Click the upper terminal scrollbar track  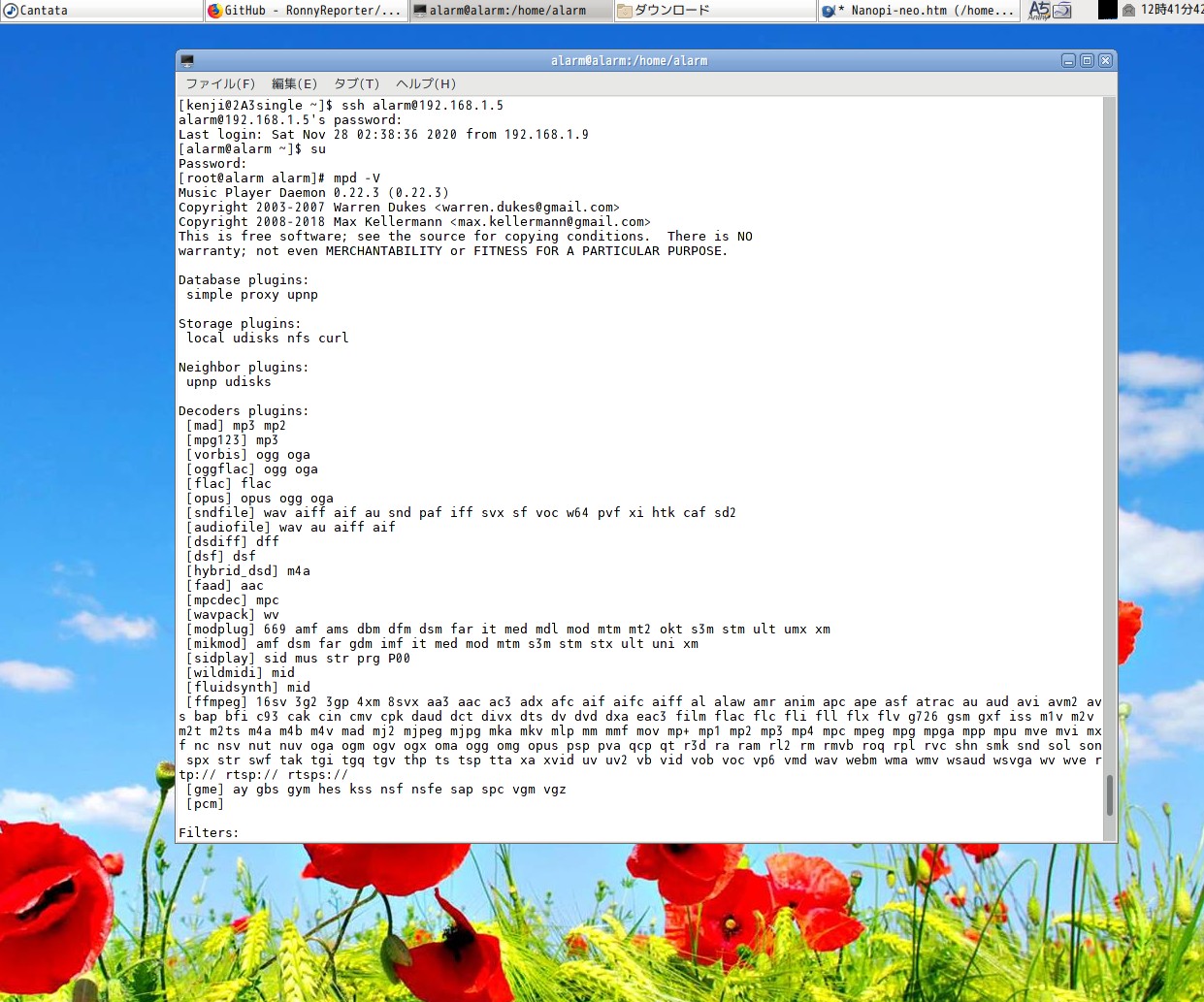(1110, 388)
